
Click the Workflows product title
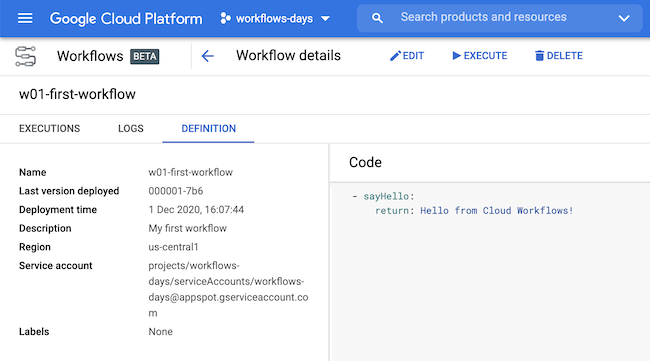pyautogui.click(x=90, y=56)
